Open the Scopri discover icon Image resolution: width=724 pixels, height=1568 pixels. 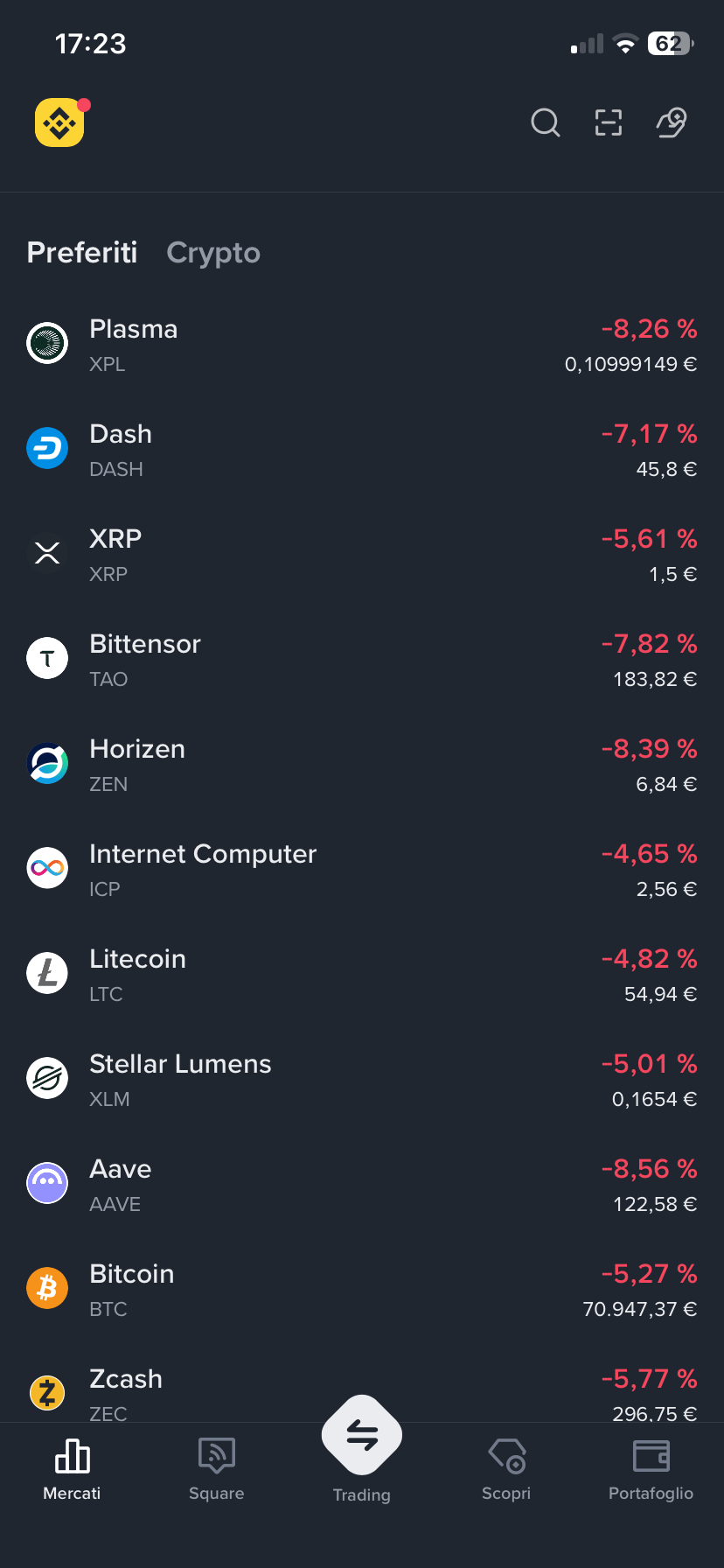[x=506, y=1456]
